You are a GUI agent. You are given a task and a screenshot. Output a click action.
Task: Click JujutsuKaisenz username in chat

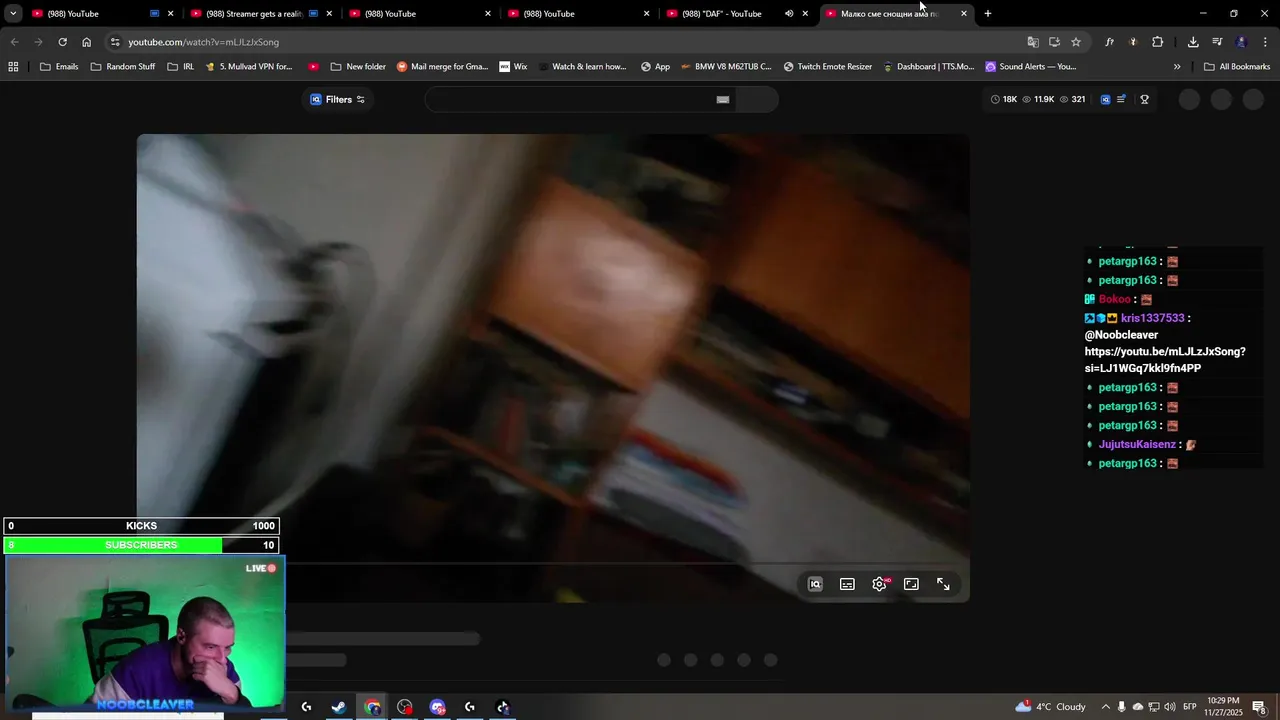[x=1137, y=444]
